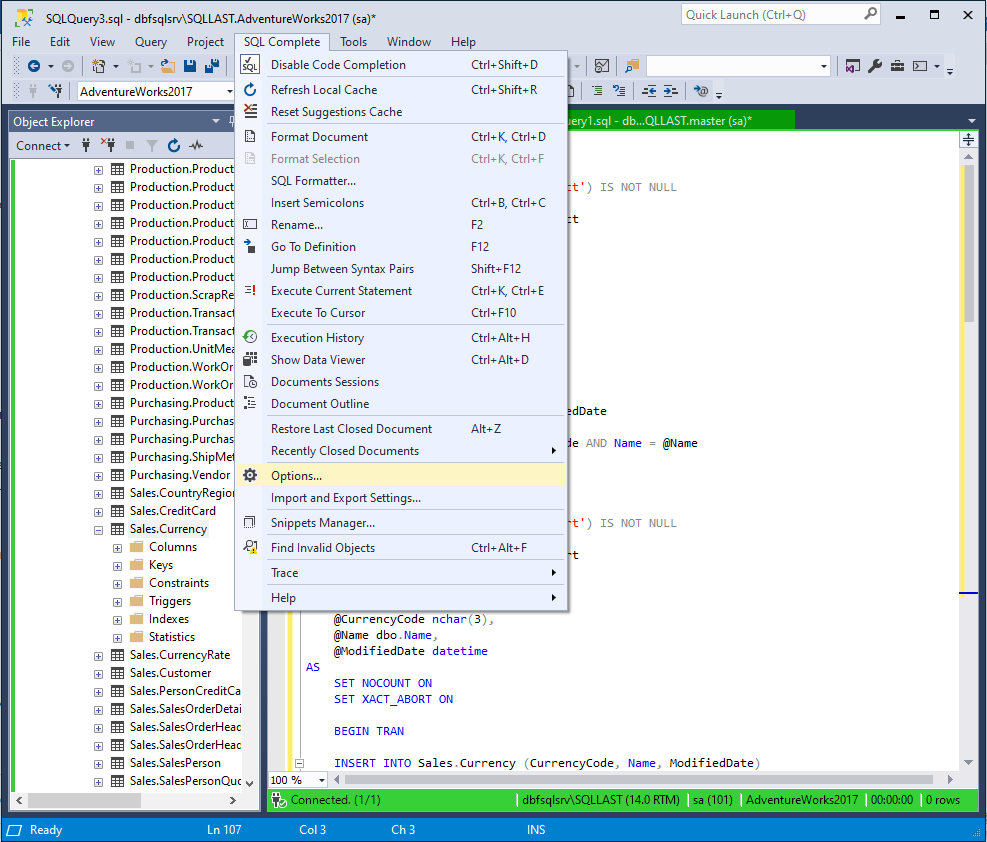Click the wrench Properties icon
987x842 pixels.
coord(875,66)
